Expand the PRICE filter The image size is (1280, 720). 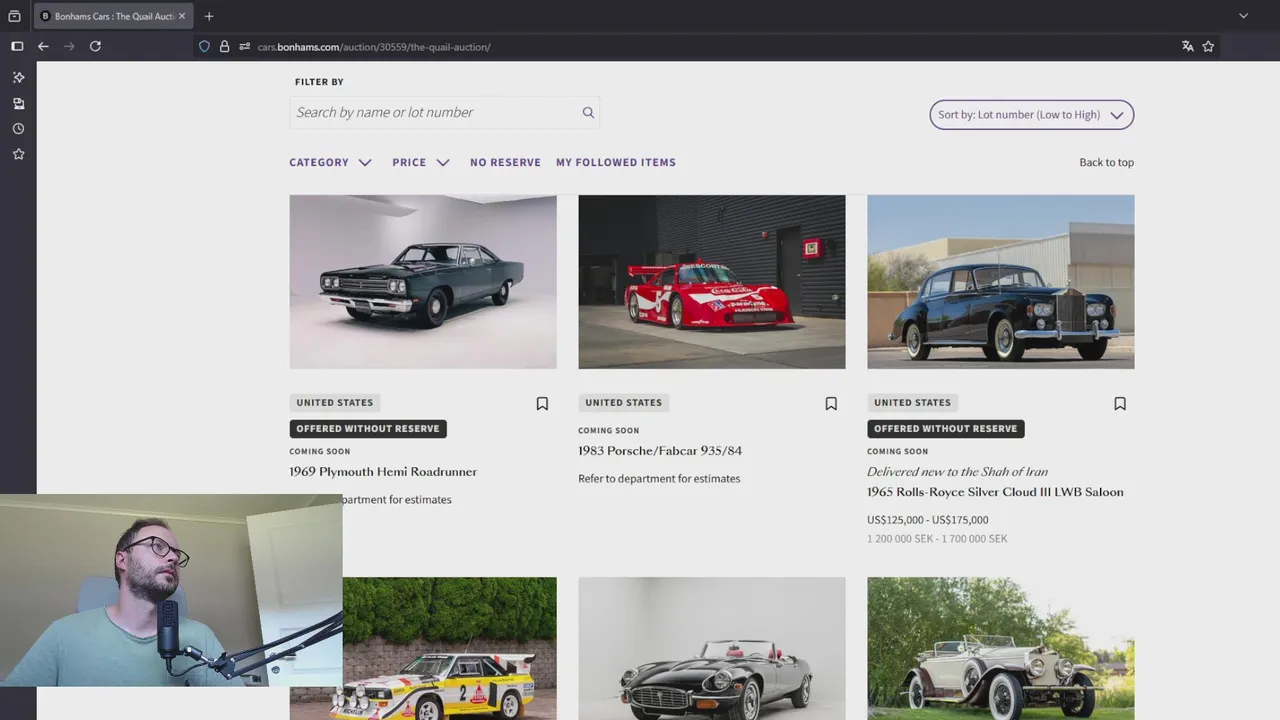pyautogui.click(x=421, y=162)
